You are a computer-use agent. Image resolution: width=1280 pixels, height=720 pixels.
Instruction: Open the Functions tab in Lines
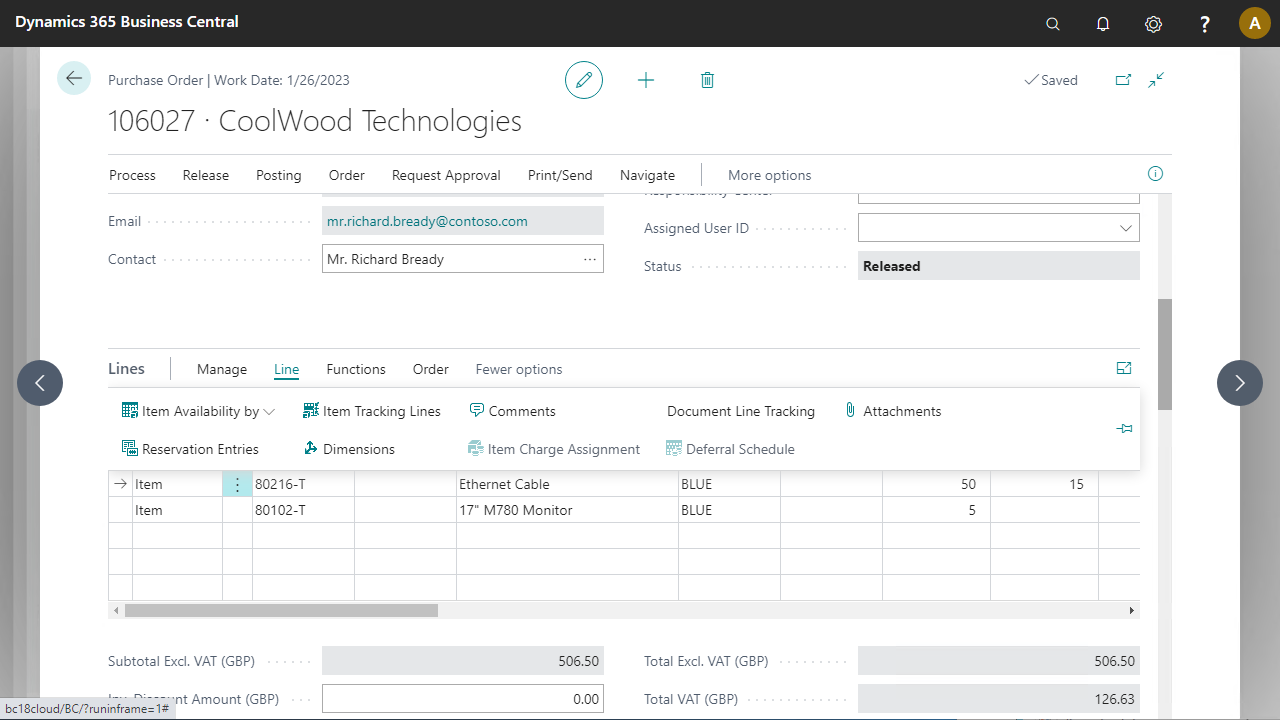point(356,369)
